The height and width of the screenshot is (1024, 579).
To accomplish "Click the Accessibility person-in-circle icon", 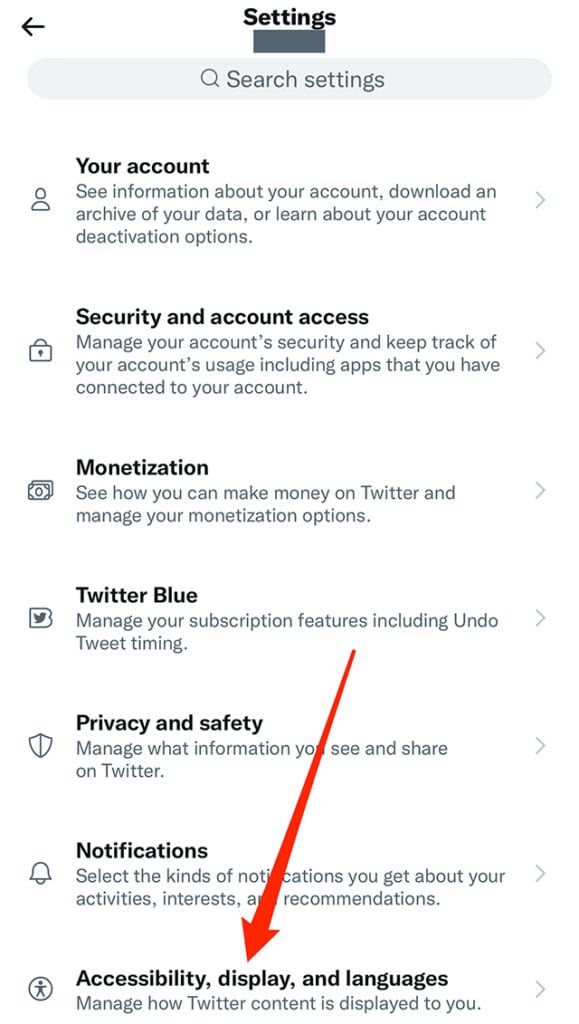I will click(x=40, y=989).
